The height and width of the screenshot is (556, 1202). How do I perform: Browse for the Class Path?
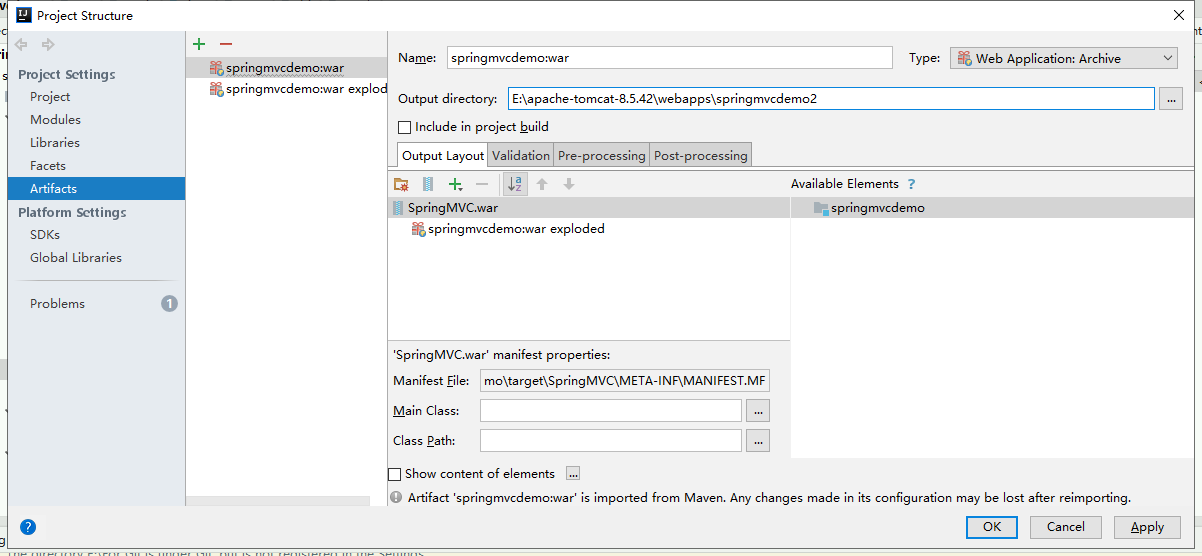[758, 440]
